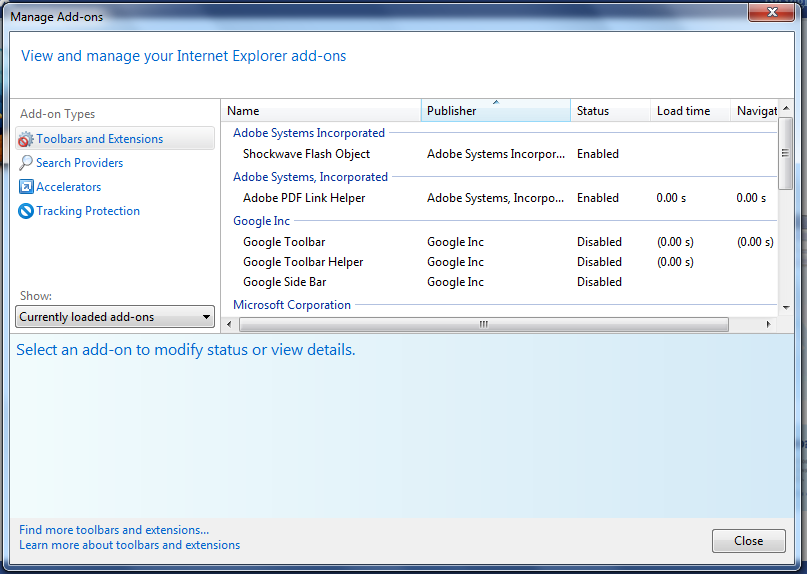Click the vertical scrollbar down arrow
Screen dimensions: 807x574
tap(786, 308)
